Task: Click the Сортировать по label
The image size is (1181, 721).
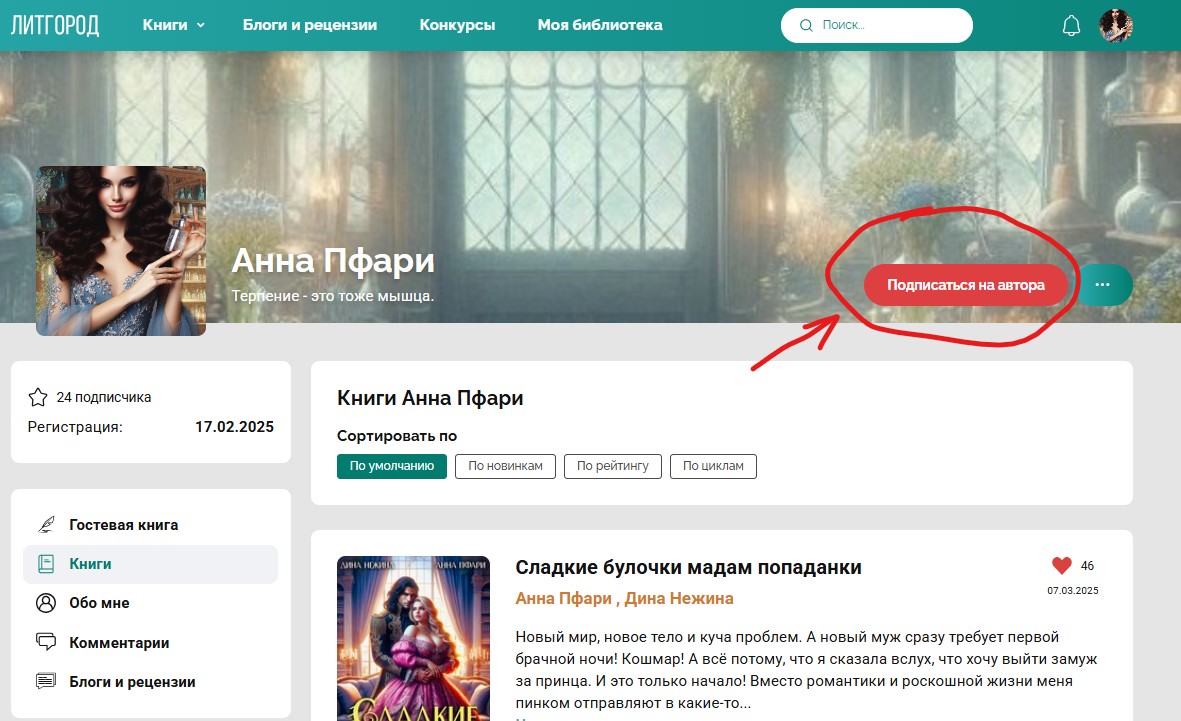Action: click(397, 436)
